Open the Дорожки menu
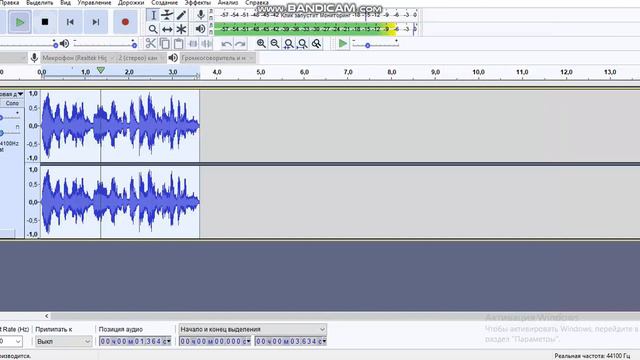The width and height of the screenshot is (640, 360). coord(131,3)
